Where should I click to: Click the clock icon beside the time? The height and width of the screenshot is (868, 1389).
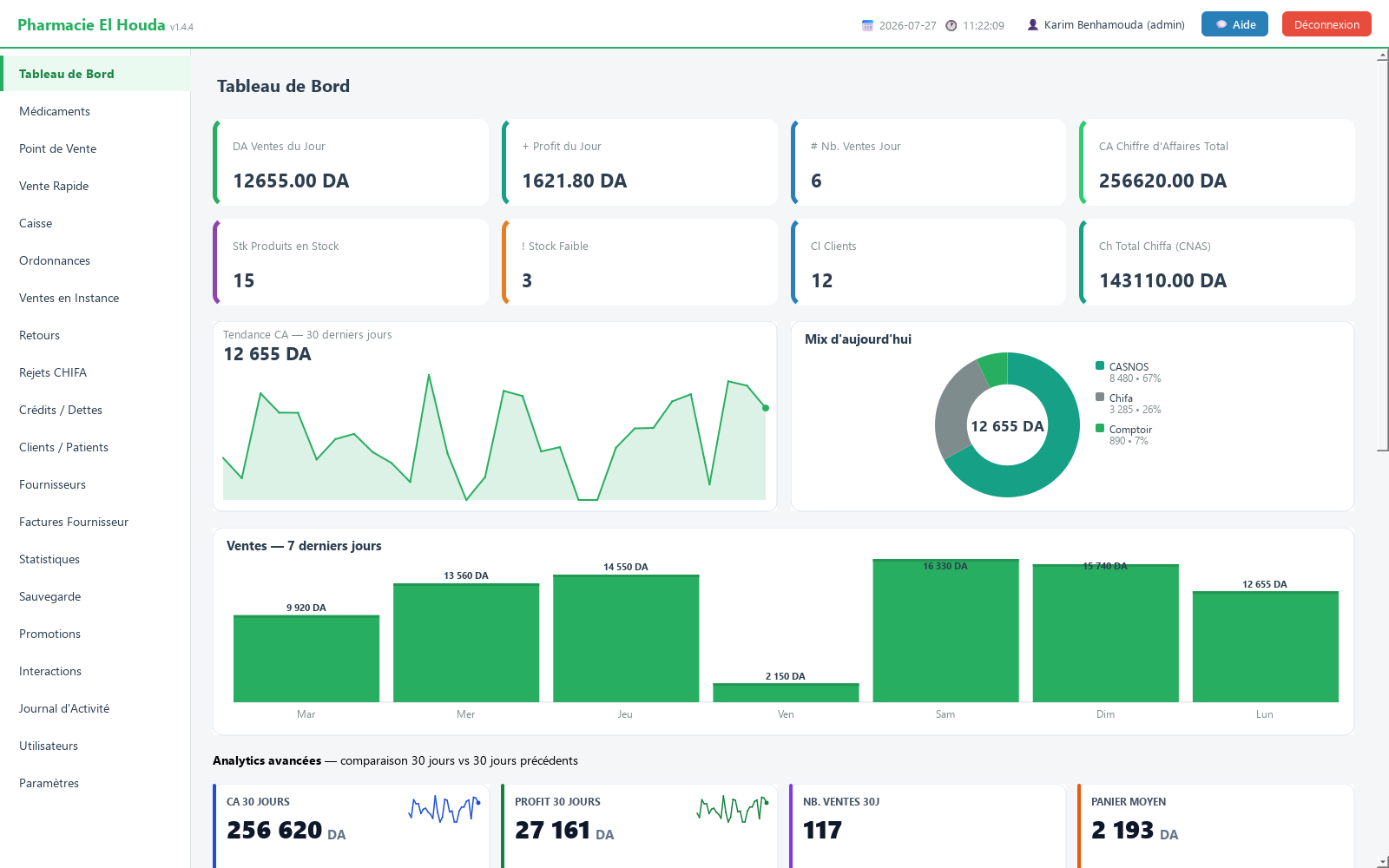click(x=951, y=25)
